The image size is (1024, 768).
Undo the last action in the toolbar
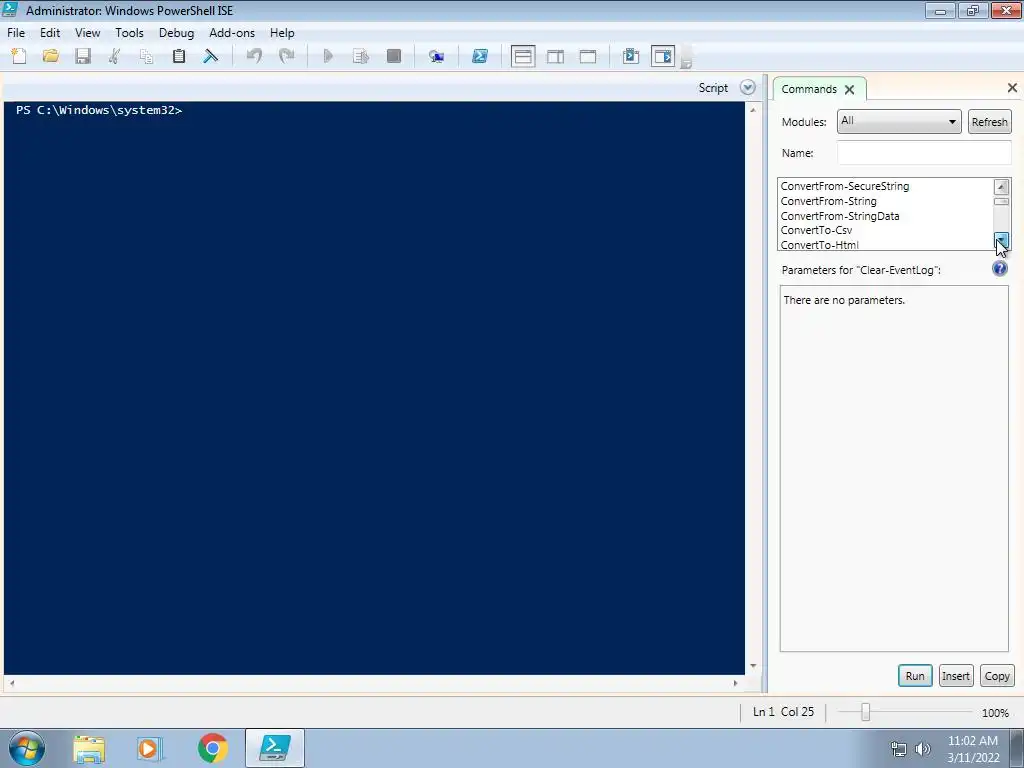255,56
